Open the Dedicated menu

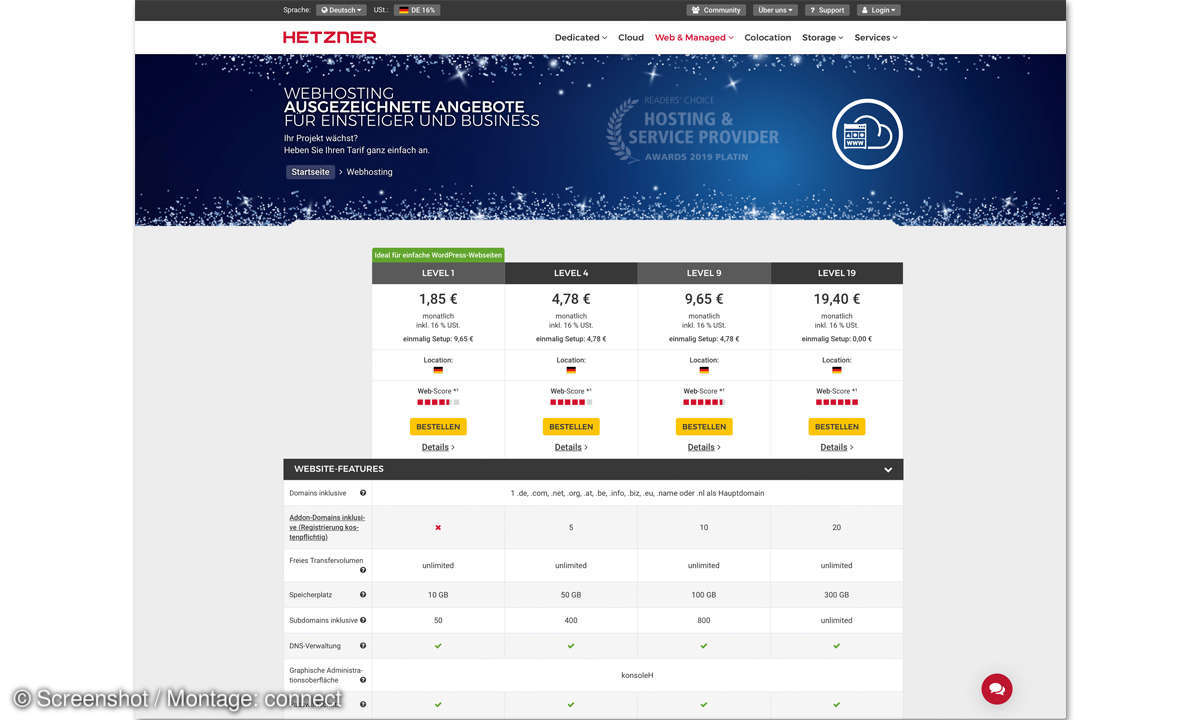point(580,37)
